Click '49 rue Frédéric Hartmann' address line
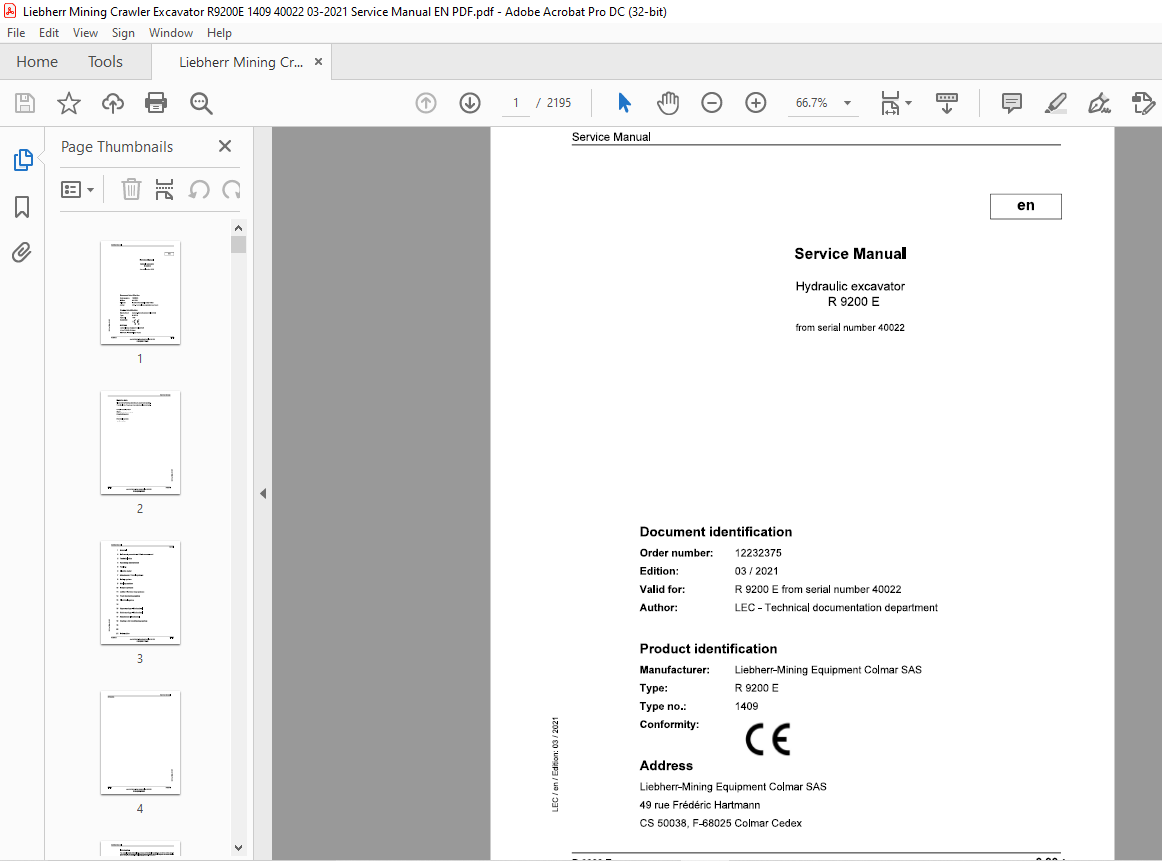This screenshot has width=1162, height=861. pyautogui.click(x=700, y=805)
